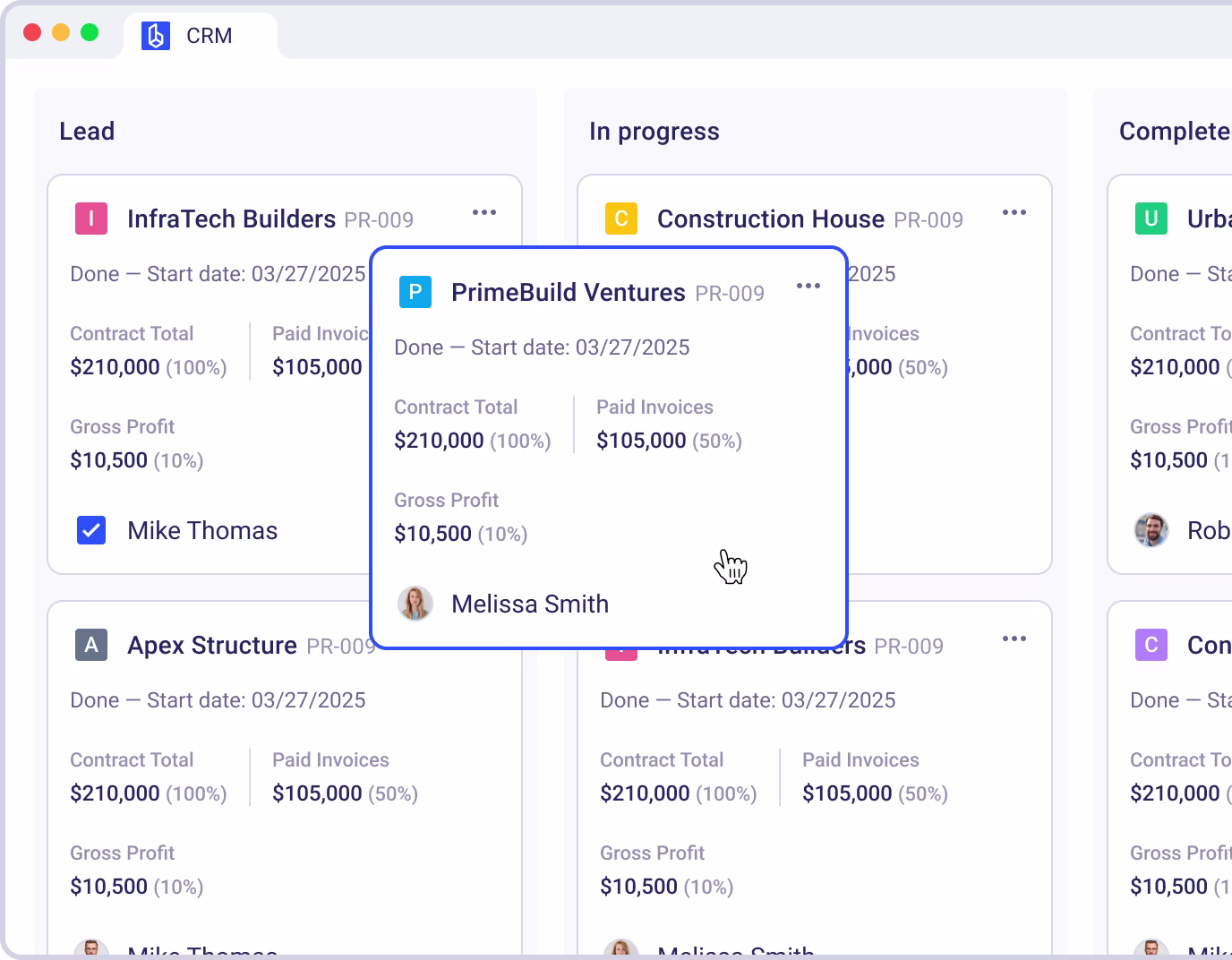Open options menu of lower In progress card
The height and width of the screenshot is (960, 1232).
coord(1014,639)
